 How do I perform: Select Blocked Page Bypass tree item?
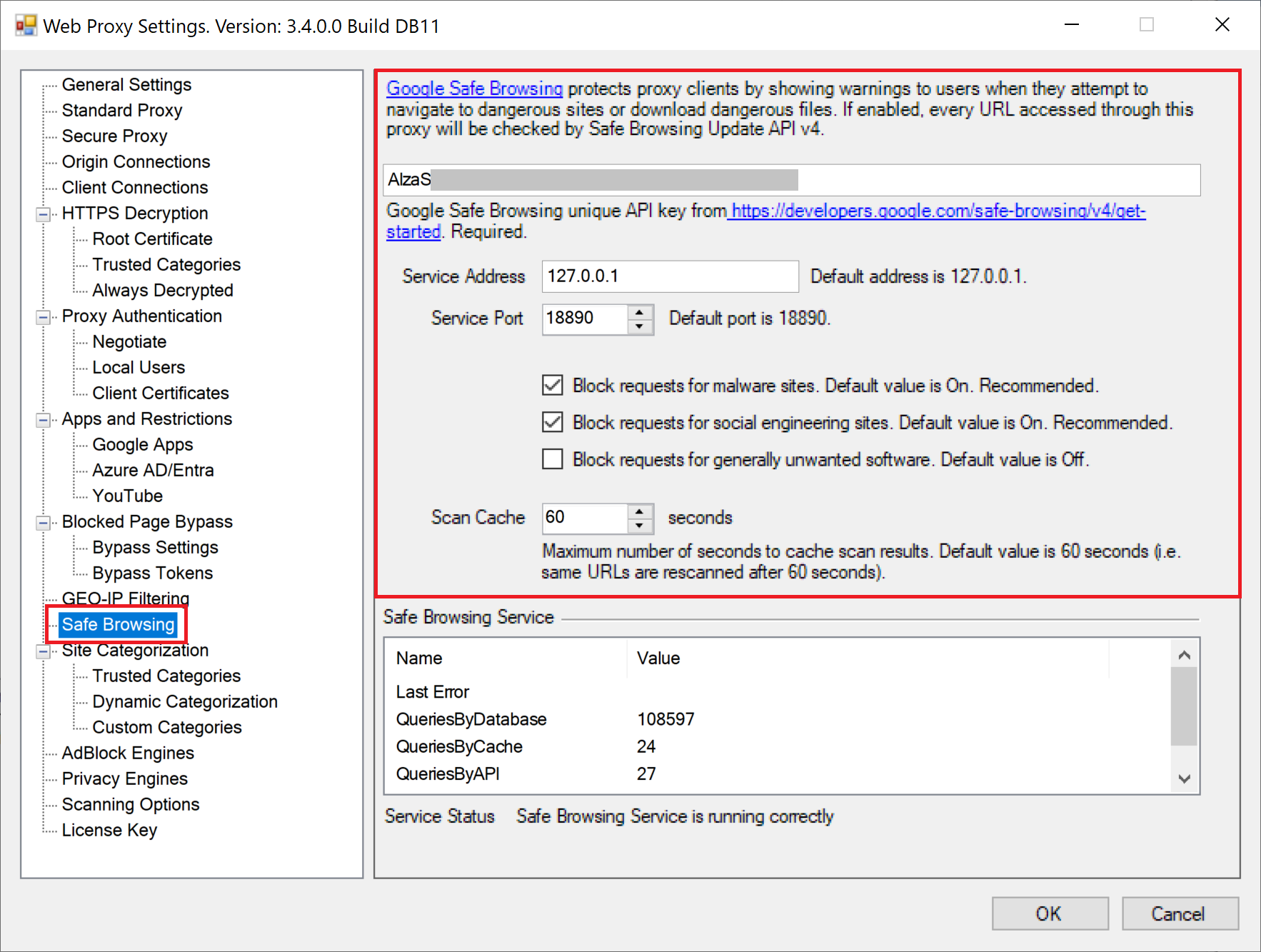(x=147, y=521)
